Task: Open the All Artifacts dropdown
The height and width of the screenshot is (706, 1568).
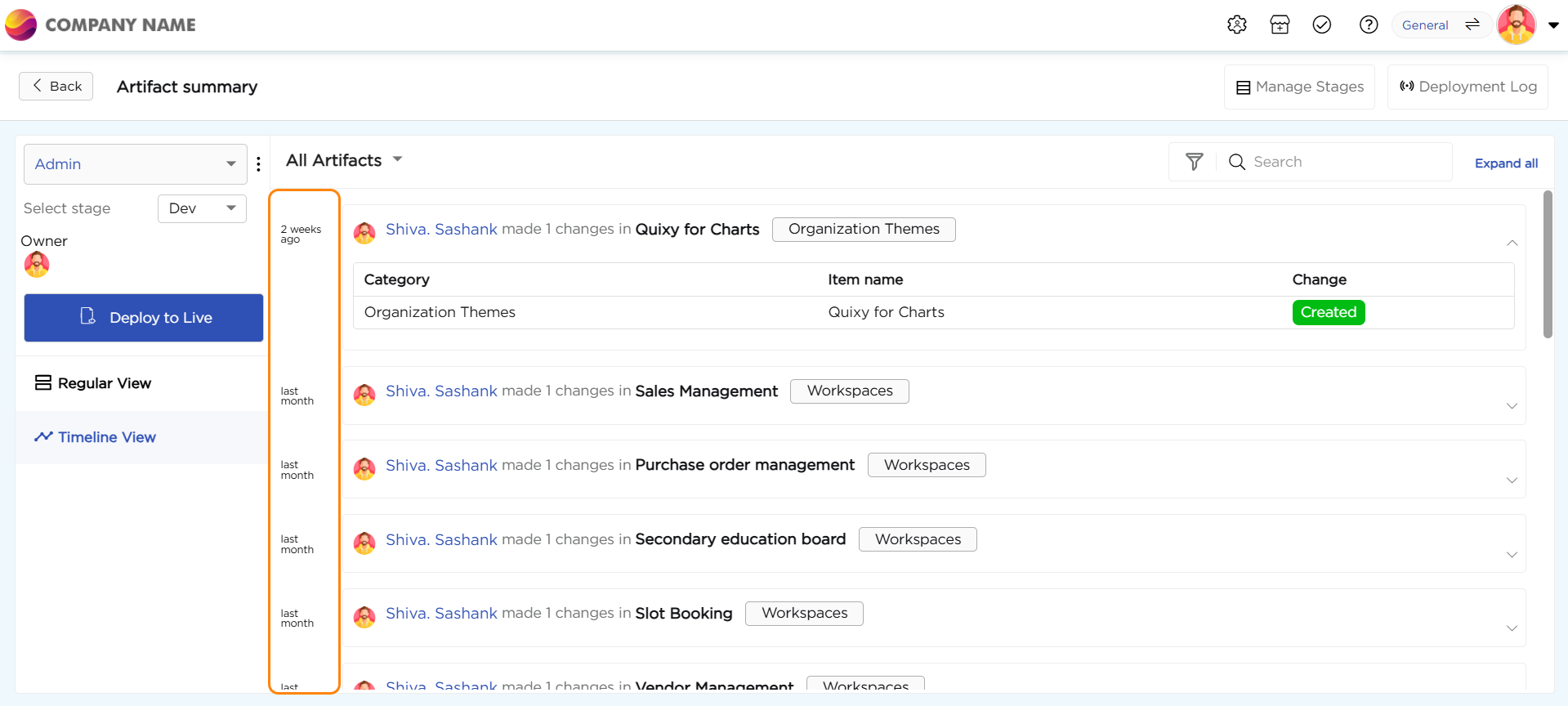Action: tap(344, 160)
